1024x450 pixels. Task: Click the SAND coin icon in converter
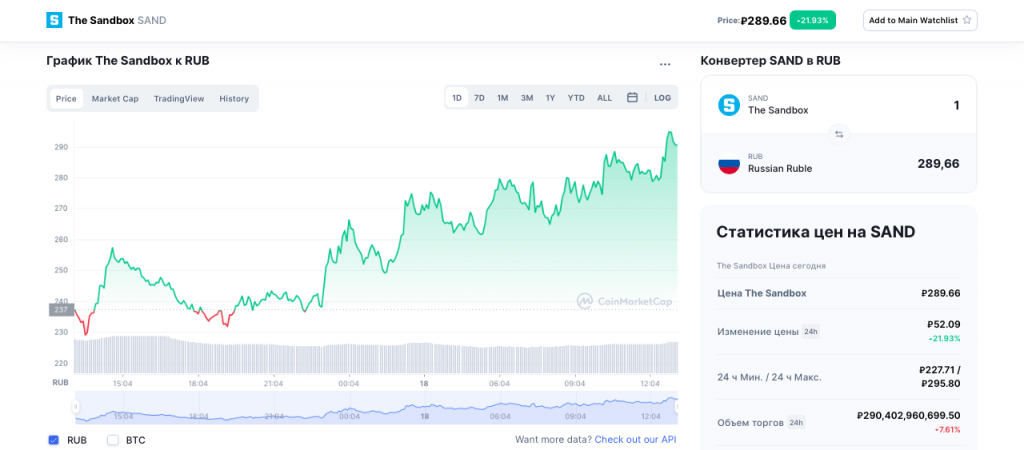729,105
